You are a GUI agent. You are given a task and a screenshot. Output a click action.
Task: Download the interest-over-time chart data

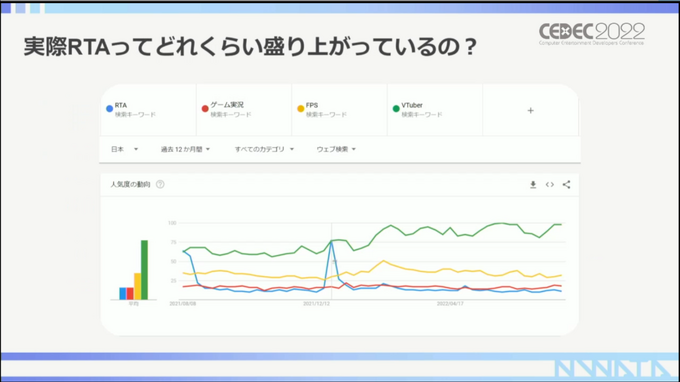pos(533,185)
